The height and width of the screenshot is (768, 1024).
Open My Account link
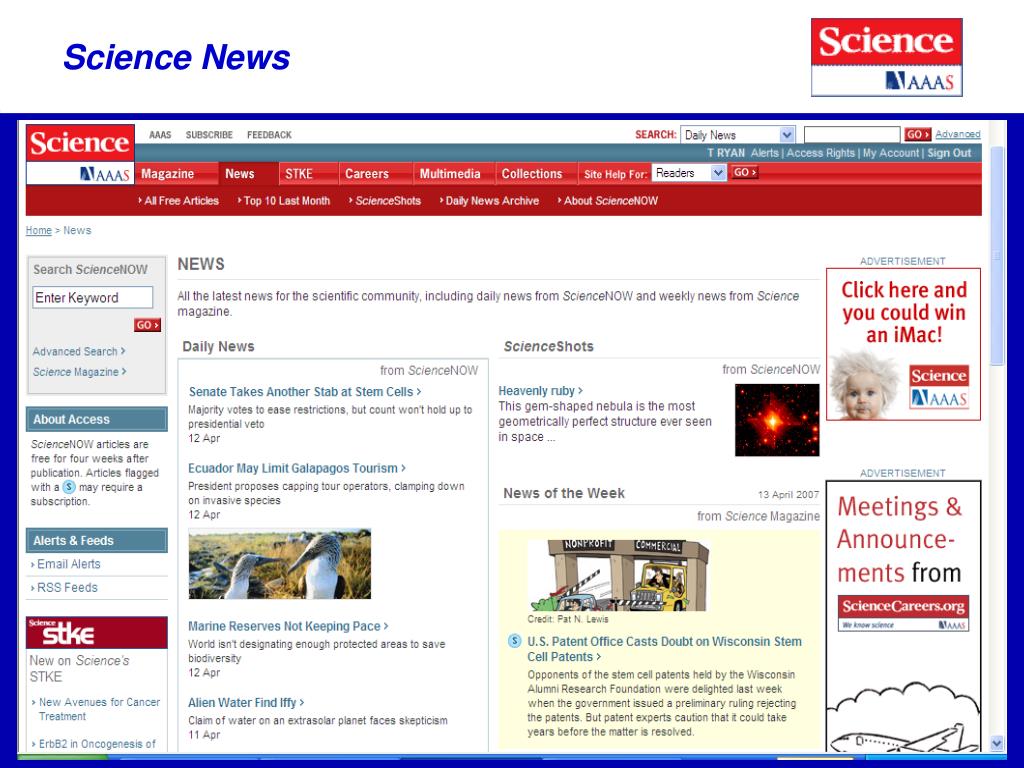[891, 153]
